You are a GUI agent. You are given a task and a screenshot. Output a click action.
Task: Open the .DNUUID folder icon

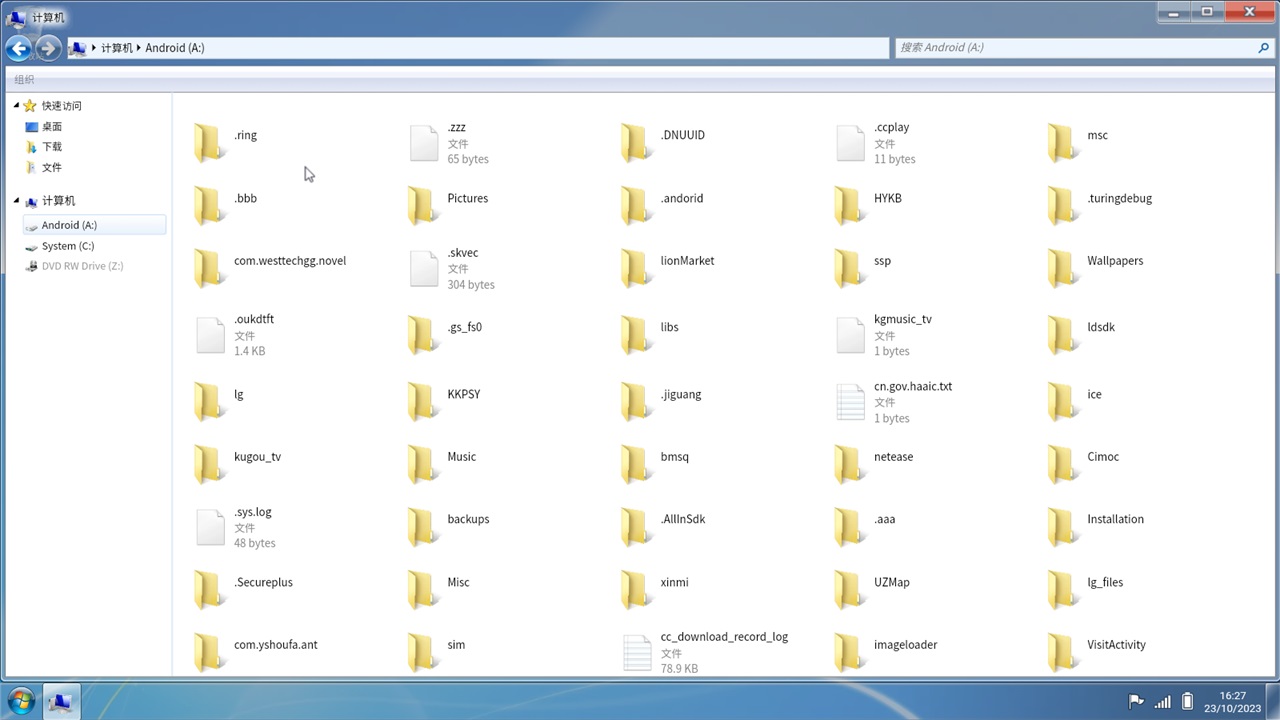[636, 143]
